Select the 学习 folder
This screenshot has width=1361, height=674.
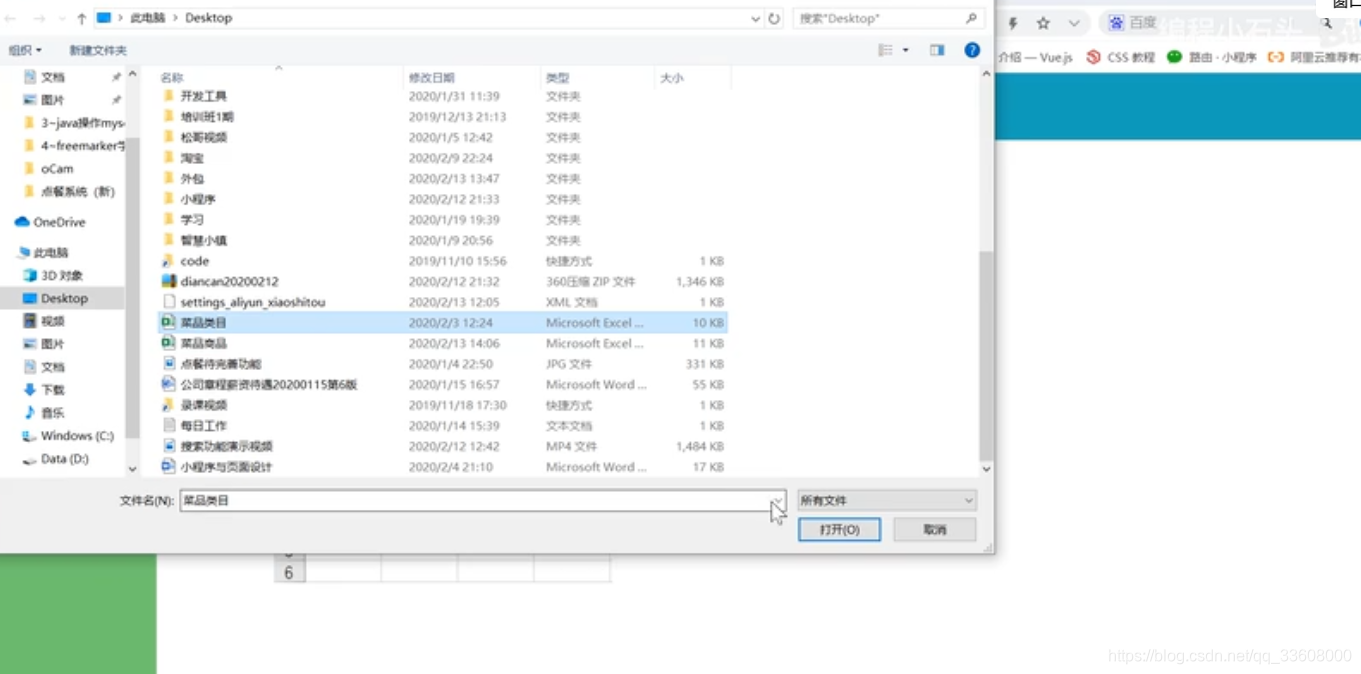click(192, 220)
